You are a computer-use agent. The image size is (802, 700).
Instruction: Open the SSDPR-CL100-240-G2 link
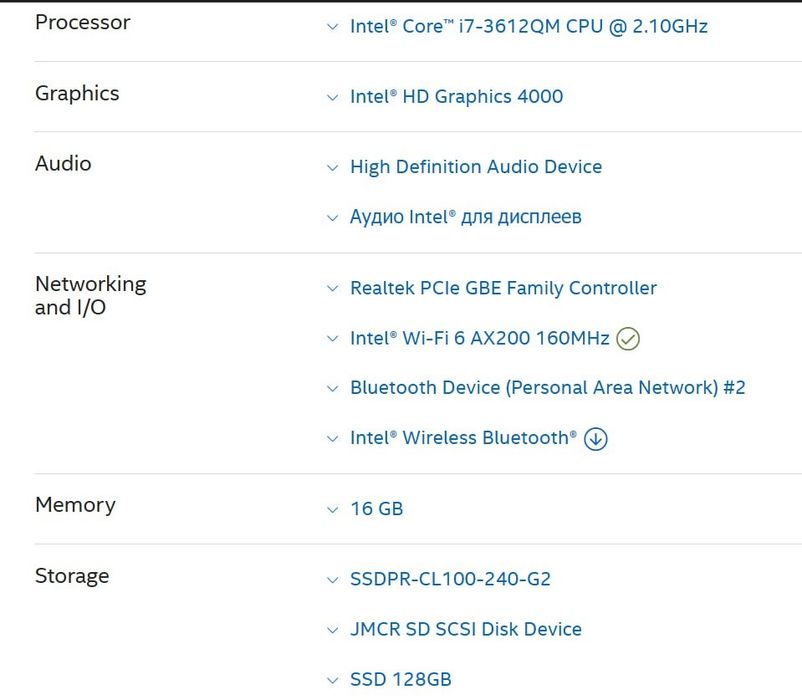tap(450, 579)
